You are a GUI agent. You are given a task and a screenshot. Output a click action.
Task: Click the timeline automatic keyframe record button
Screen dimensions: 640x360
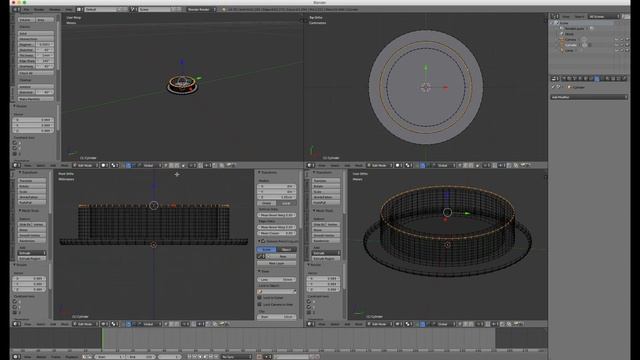coord(260,356)
